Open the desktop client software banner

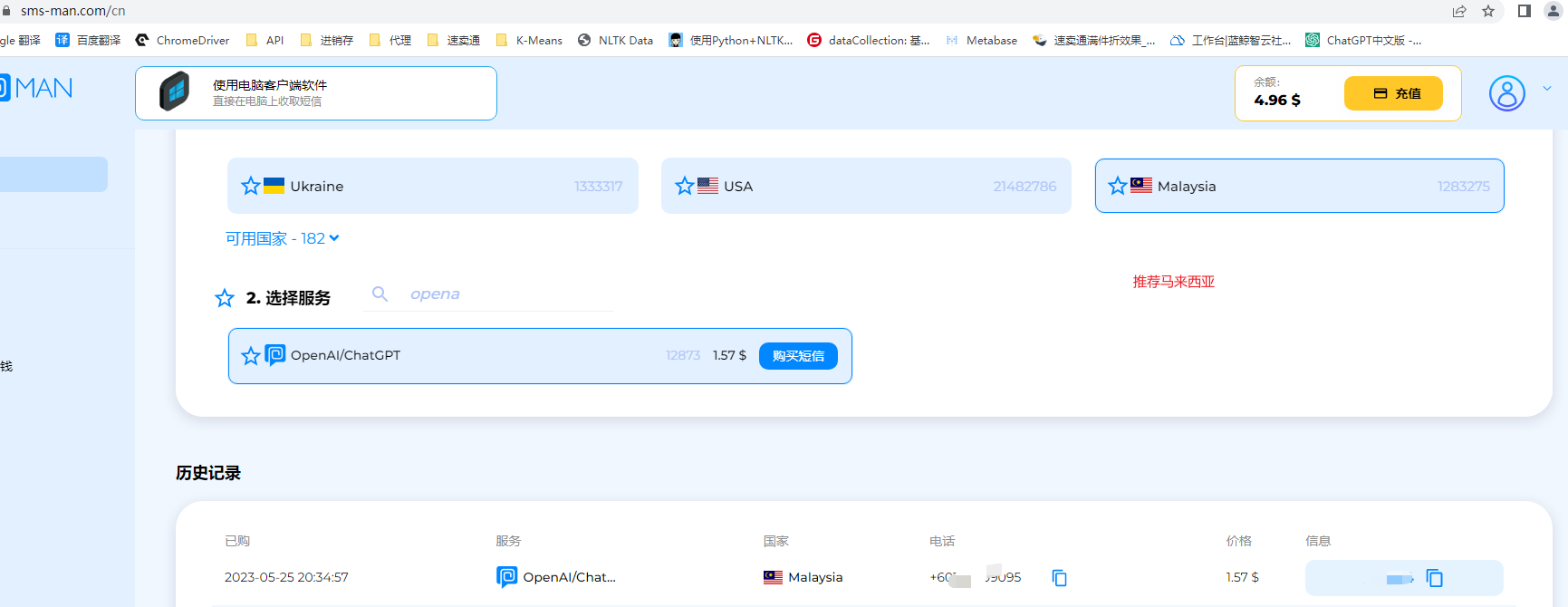(316, 93)
